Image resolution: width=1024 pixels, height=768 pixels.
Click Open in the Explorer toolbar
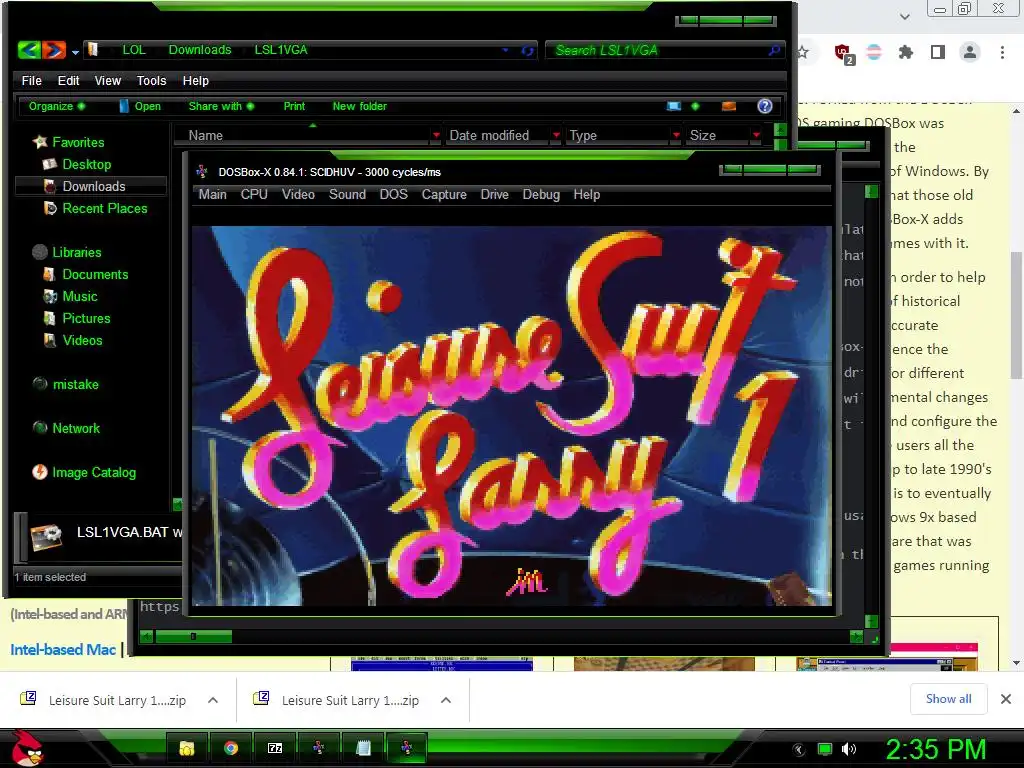[x=140, y=106]
